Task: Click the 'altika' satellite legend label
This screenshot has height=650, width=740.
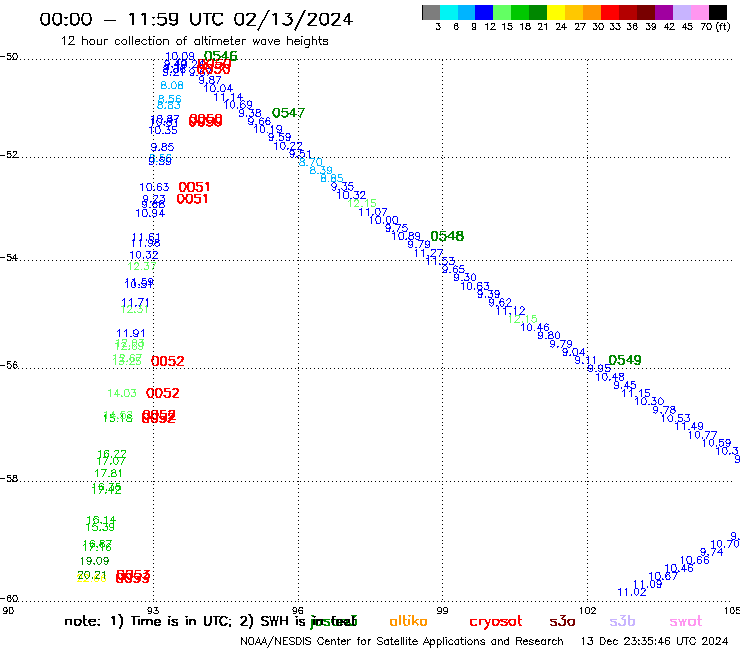Action: click(408, 621)
